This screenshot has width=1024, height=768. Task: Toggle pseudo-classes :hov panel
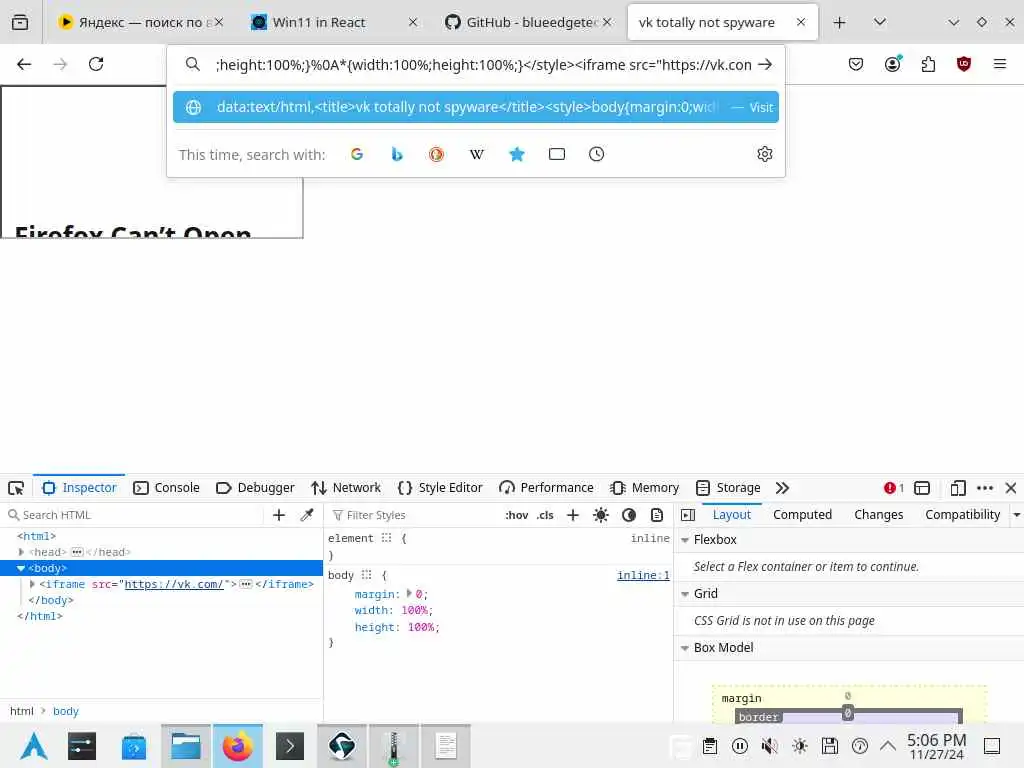(517, 515)
